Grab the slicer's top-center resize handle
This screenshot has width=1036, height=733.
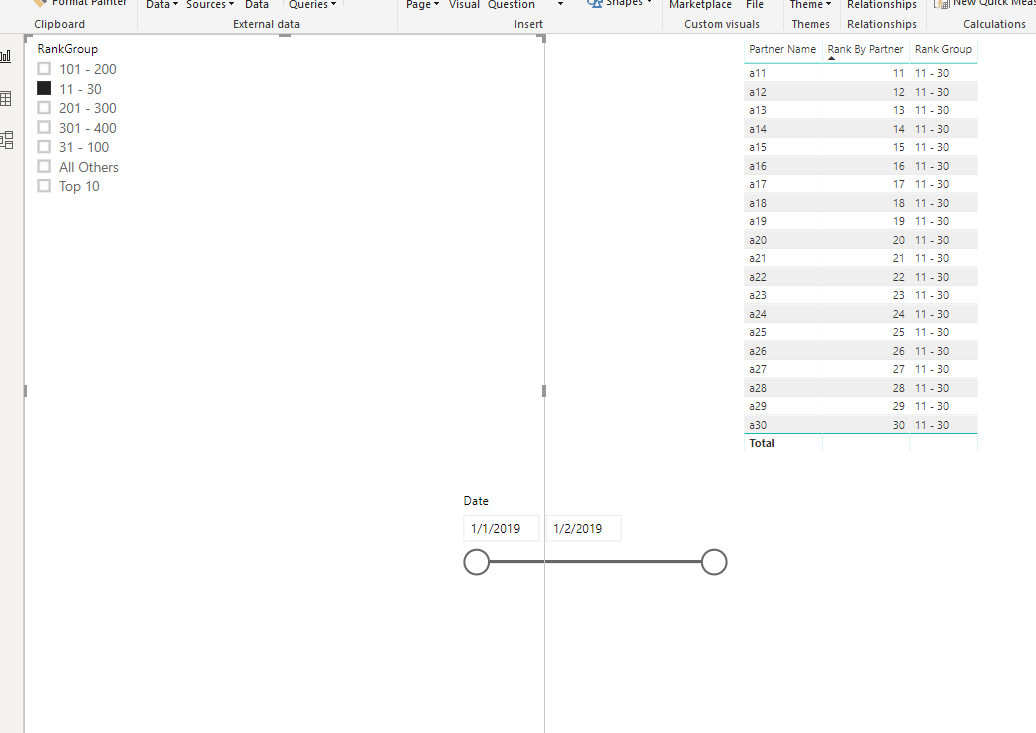285,36
